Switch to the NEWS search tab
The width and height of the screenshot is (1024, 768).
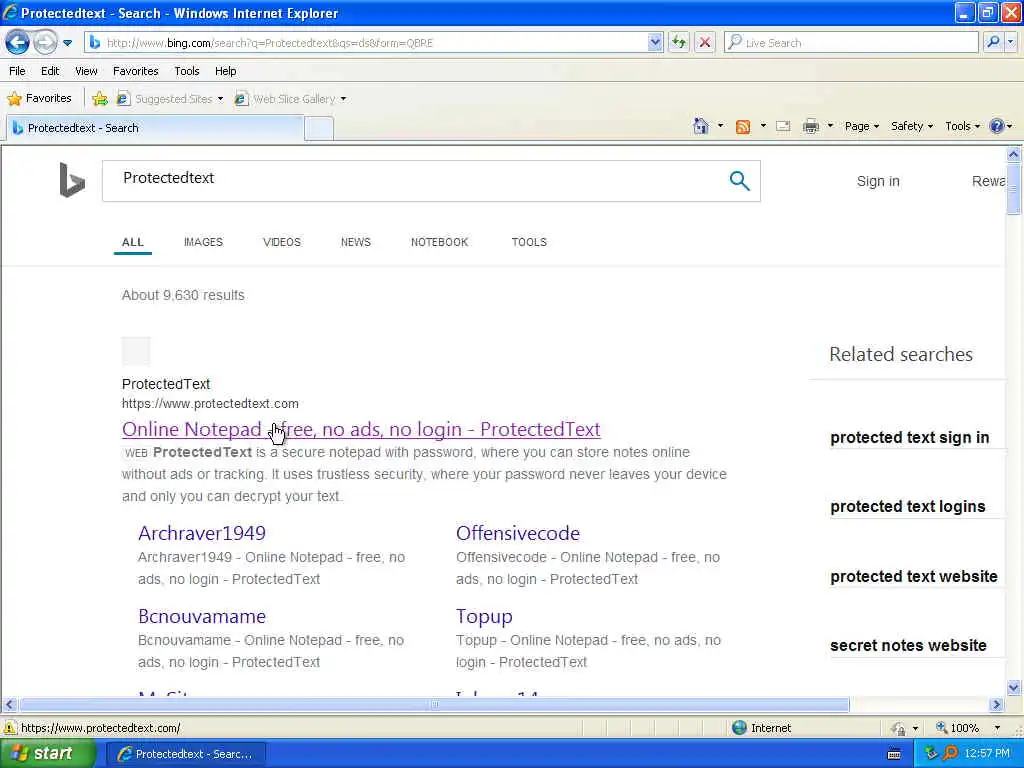355,242
